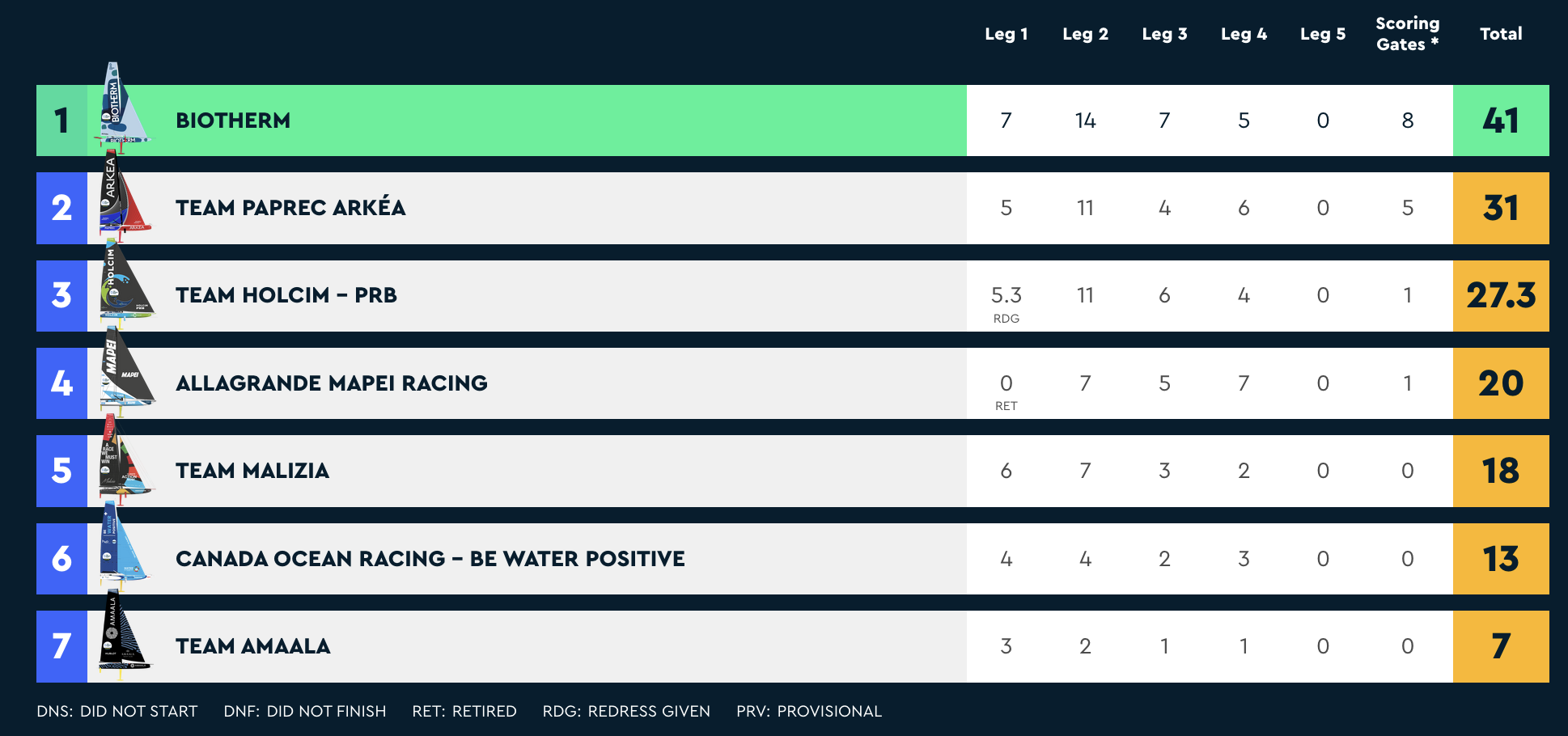Click the RDG: REDRESS GIVEN legend text
Screen dimensions: 1568x736
(x=626, y=711)
